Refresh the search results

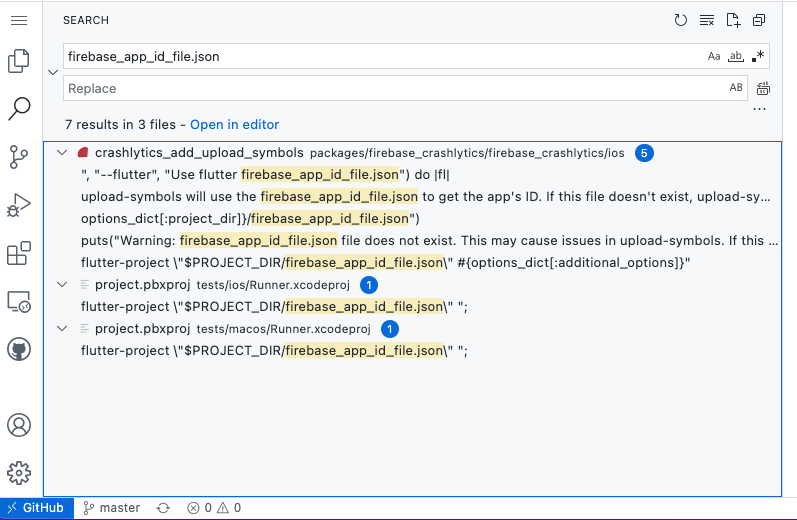[680, 20]
